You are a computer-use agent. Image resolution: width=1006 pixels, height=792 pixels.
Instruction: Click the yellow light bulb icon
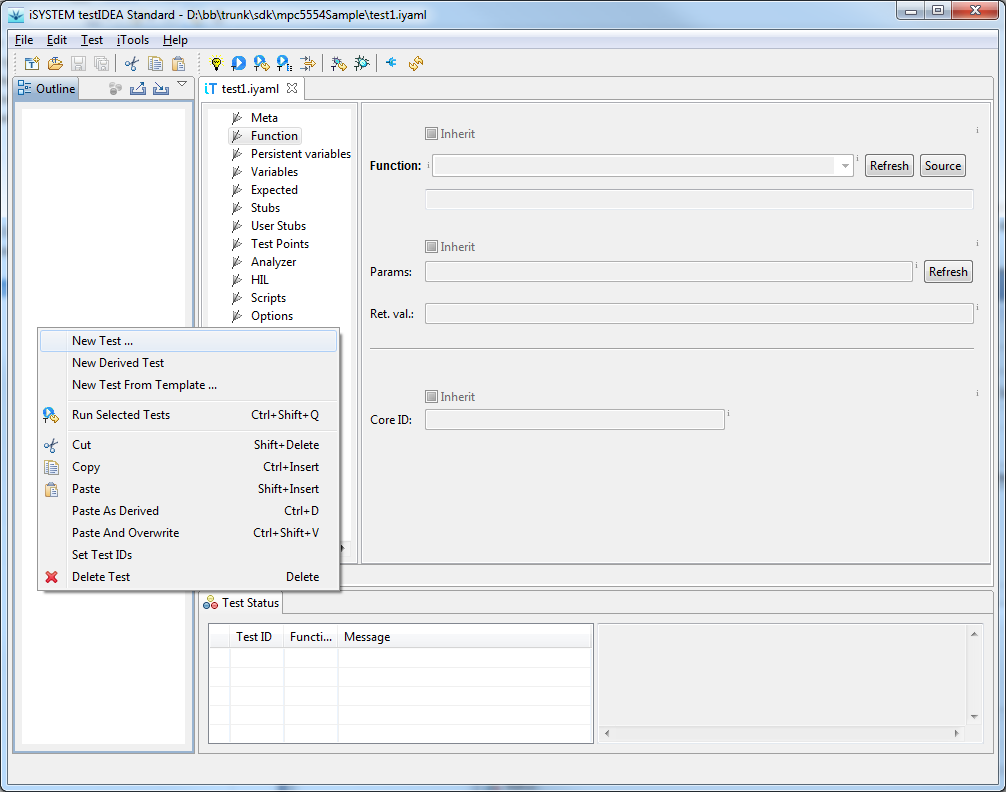tap(216, 64)
